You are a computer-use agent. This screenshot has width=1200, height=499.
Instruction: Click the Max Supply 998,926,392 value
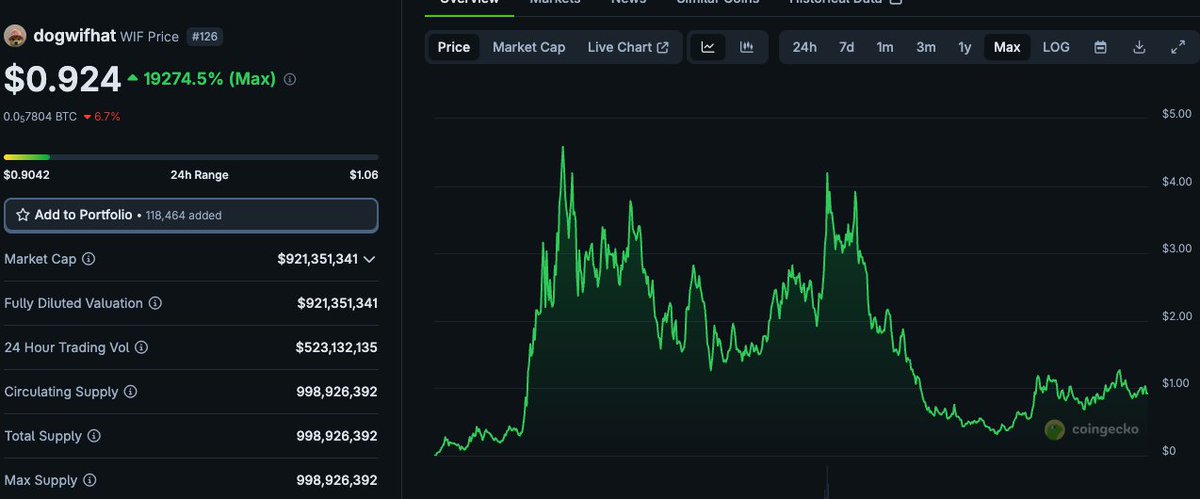click(337, 480)
